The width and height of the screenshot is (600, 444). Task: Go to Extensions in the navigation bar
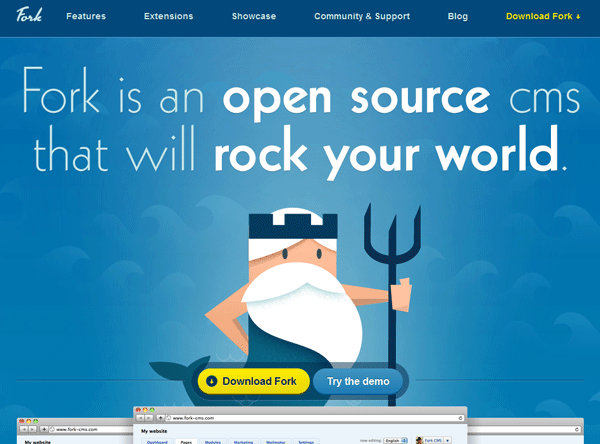[x=169, y=17]
